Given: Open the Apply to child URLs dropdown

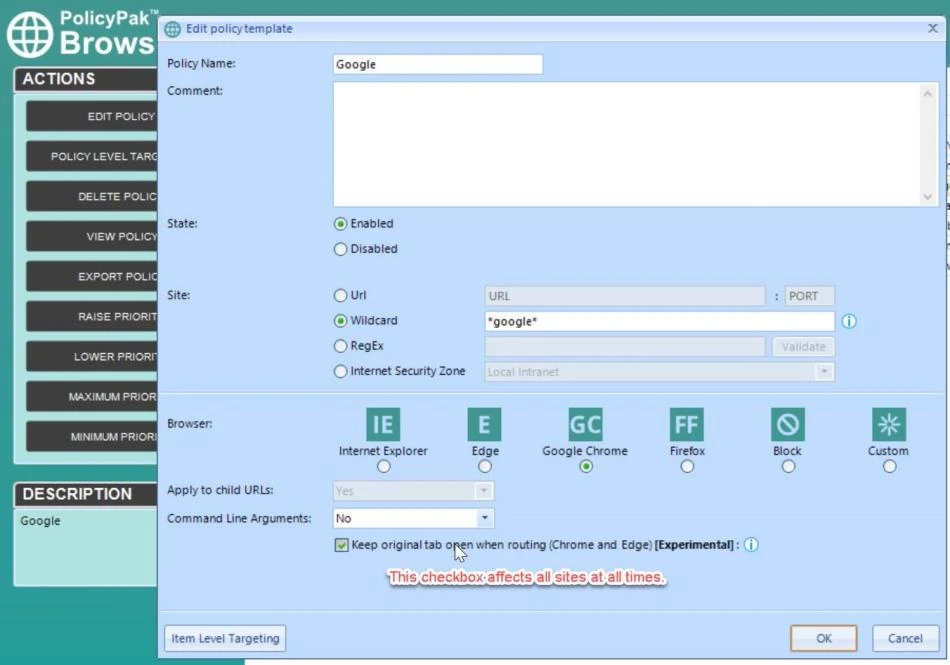Looking at the screenshot, I should [x=485, y=491].
